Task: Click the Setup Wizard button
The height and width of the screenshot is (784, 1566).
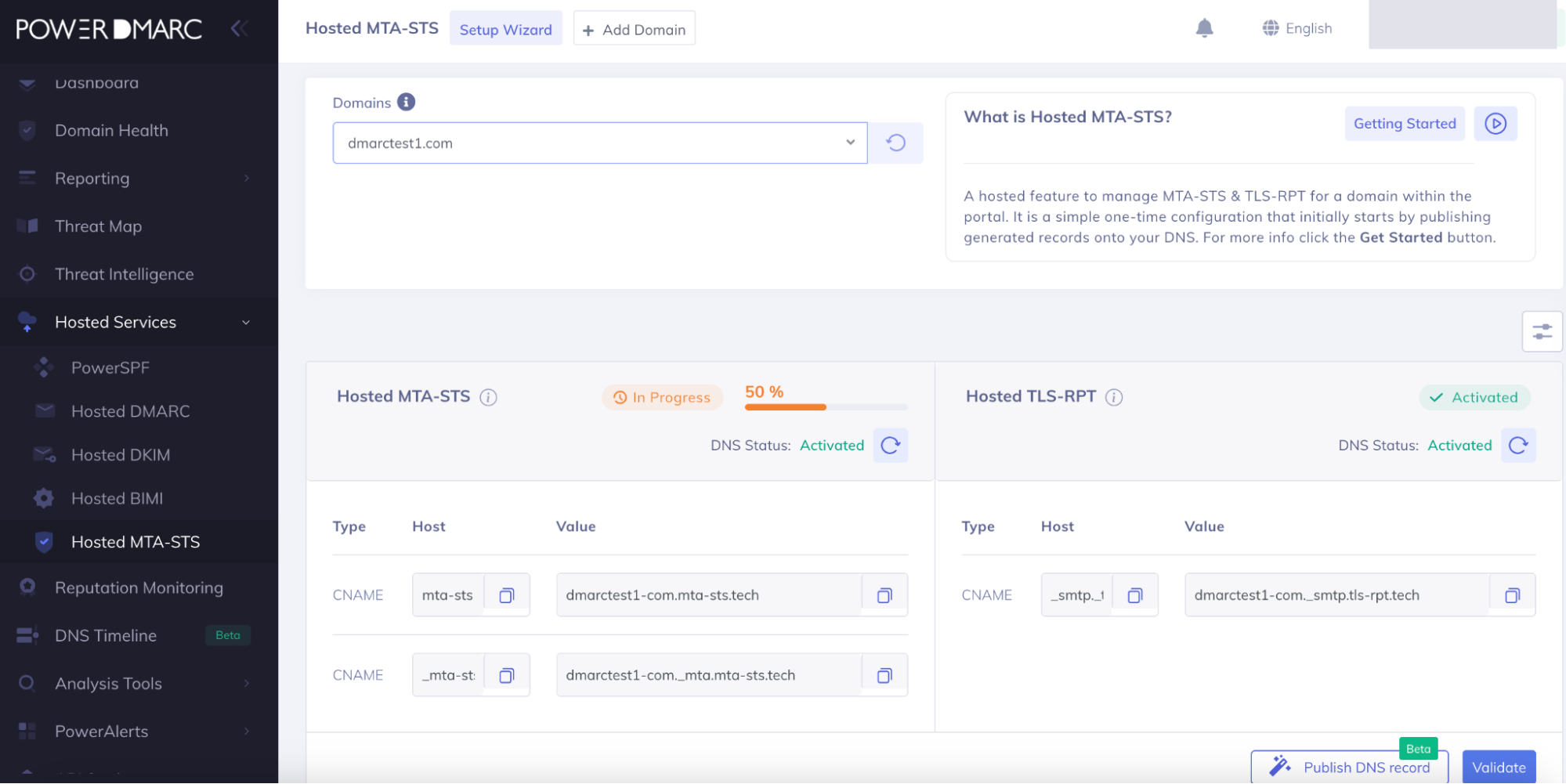Action: tap(506, 29)
